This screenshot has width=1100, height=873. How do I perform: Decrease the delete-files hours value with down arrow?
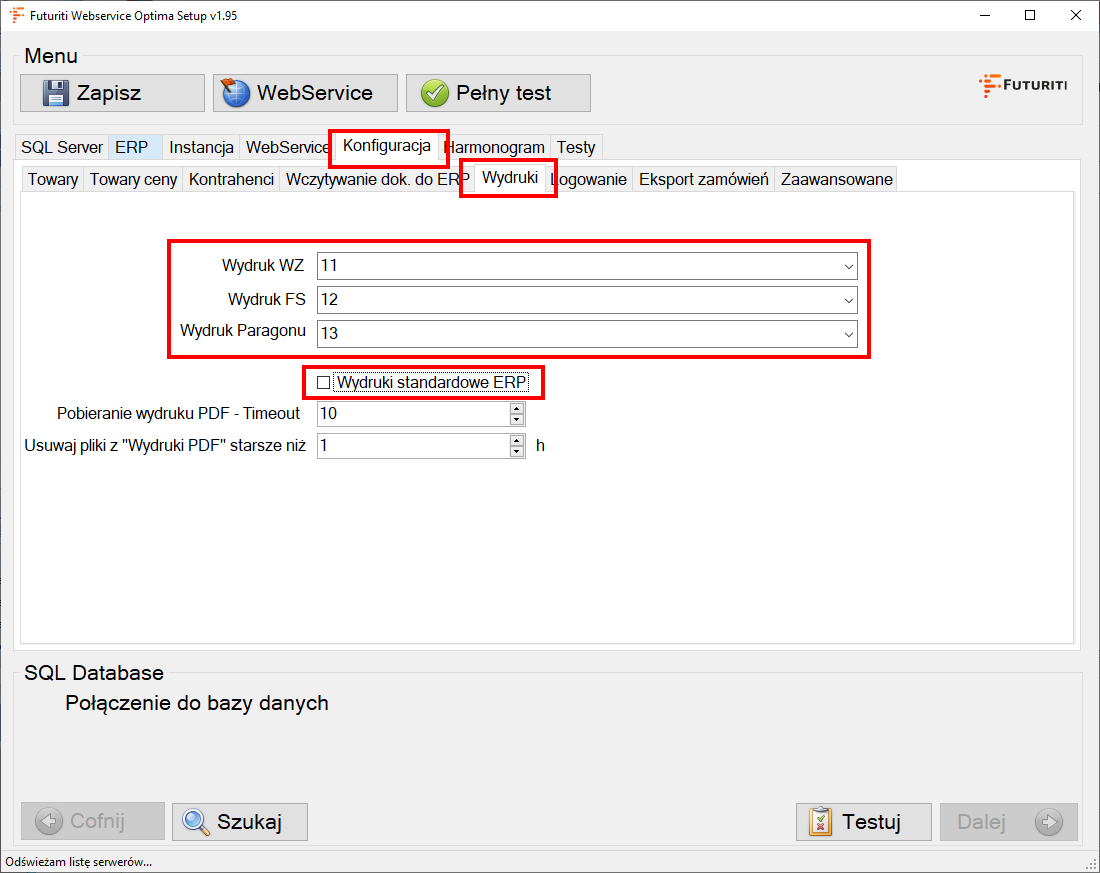517,452
